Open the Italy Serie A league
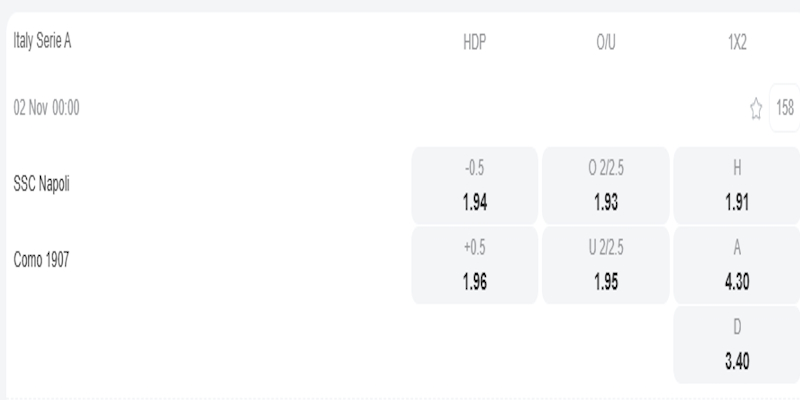The height and width of the screenshot is (400, 800). pyautogui.click(x=42, y=41)
